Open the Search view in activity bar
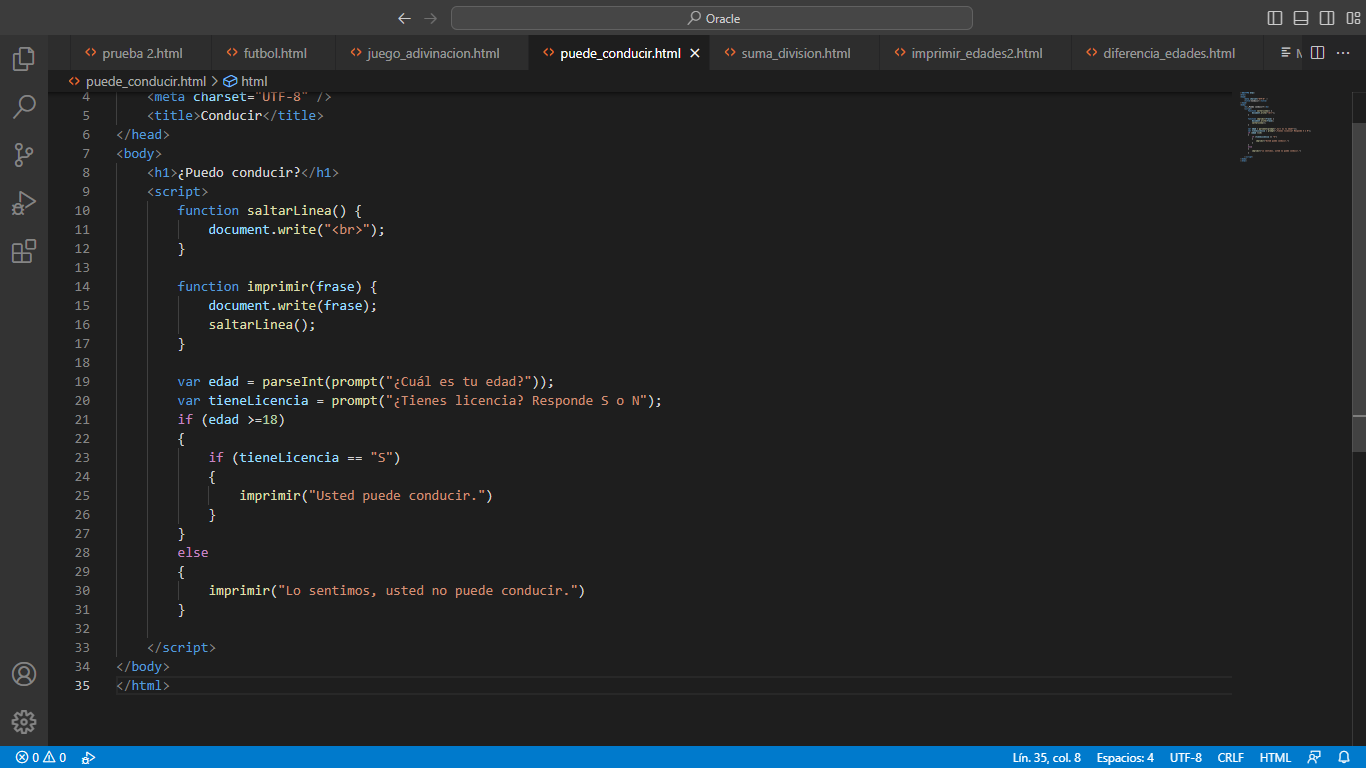 24,107
